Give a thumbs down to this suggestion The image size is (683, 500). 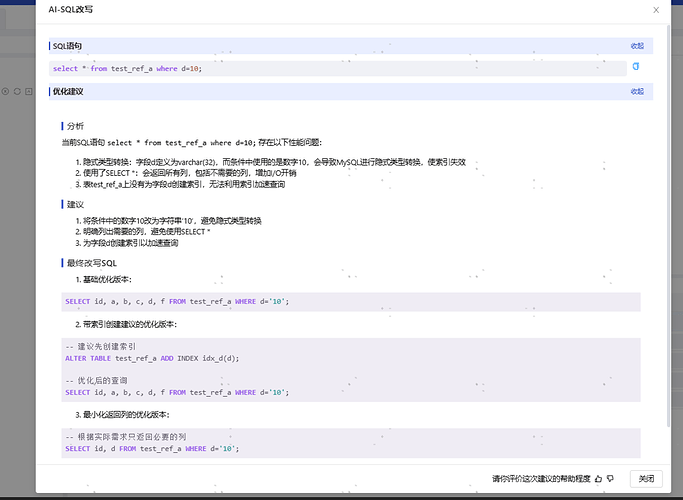click(x=610, y=478)
